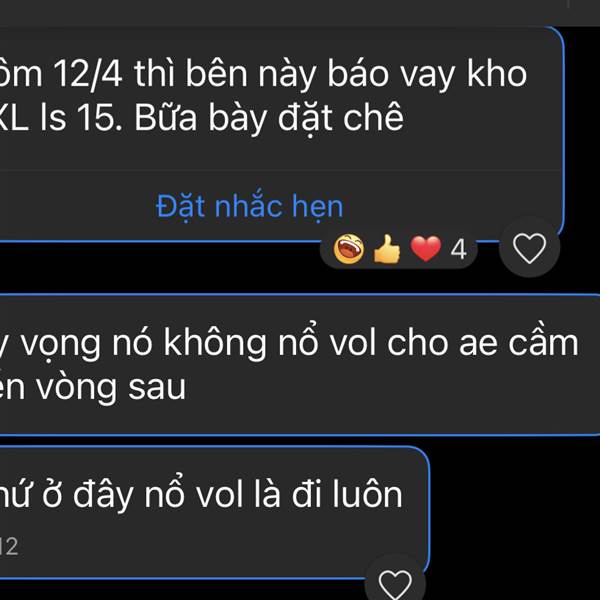
Task: Open the reactions summary pill under first message
Action: tap(398, 249)
